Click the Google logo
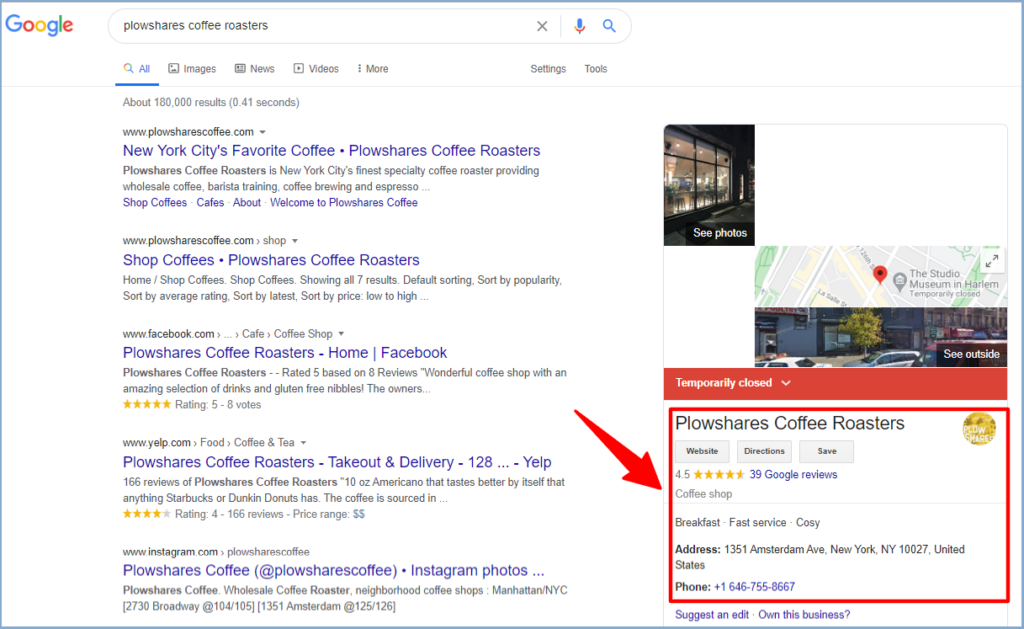The height and width of the screenshot is (629, 1024). (39, 25)
